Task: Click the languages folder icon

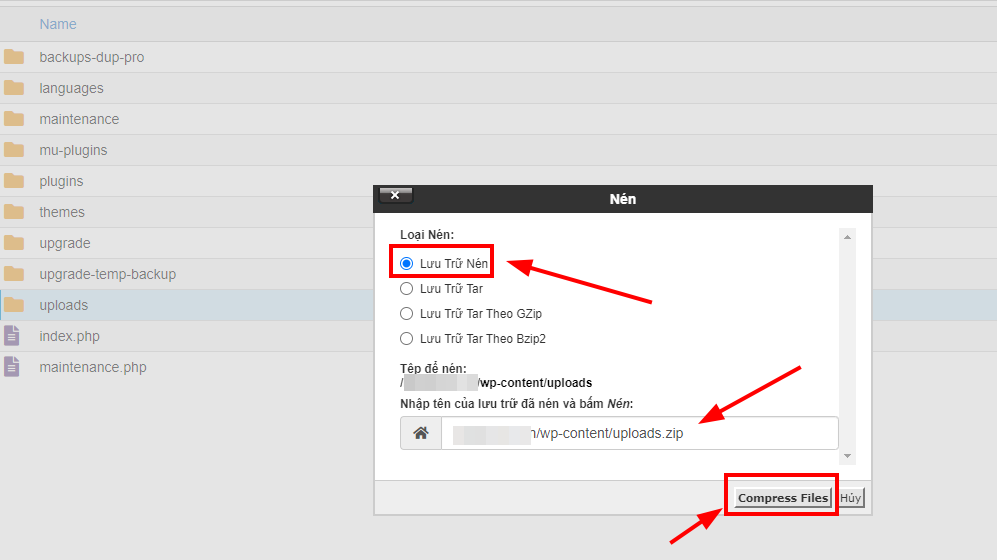Action: point(13,88)
